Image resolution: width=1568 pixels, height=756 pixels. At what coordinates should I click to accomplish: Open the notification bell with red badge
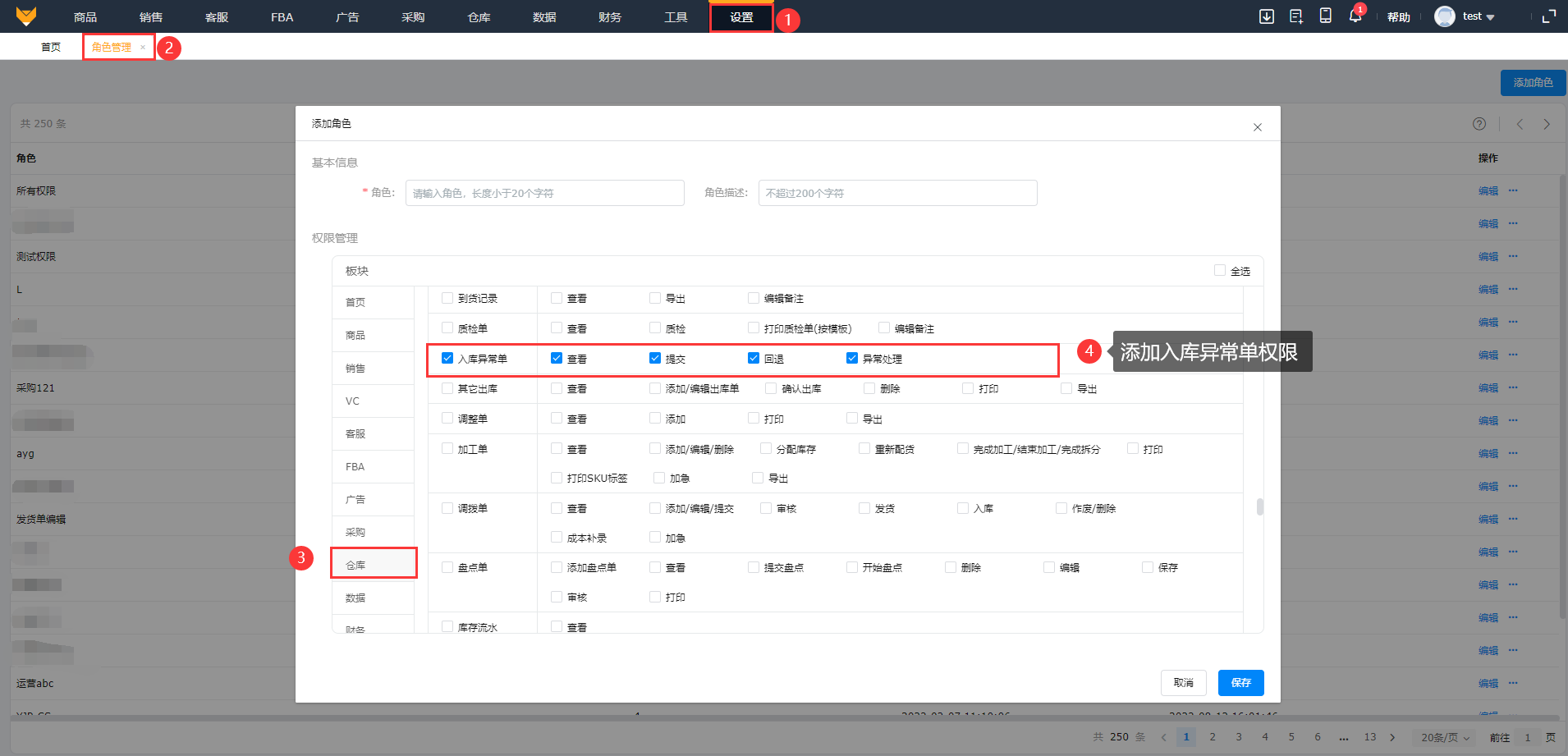1355,16
